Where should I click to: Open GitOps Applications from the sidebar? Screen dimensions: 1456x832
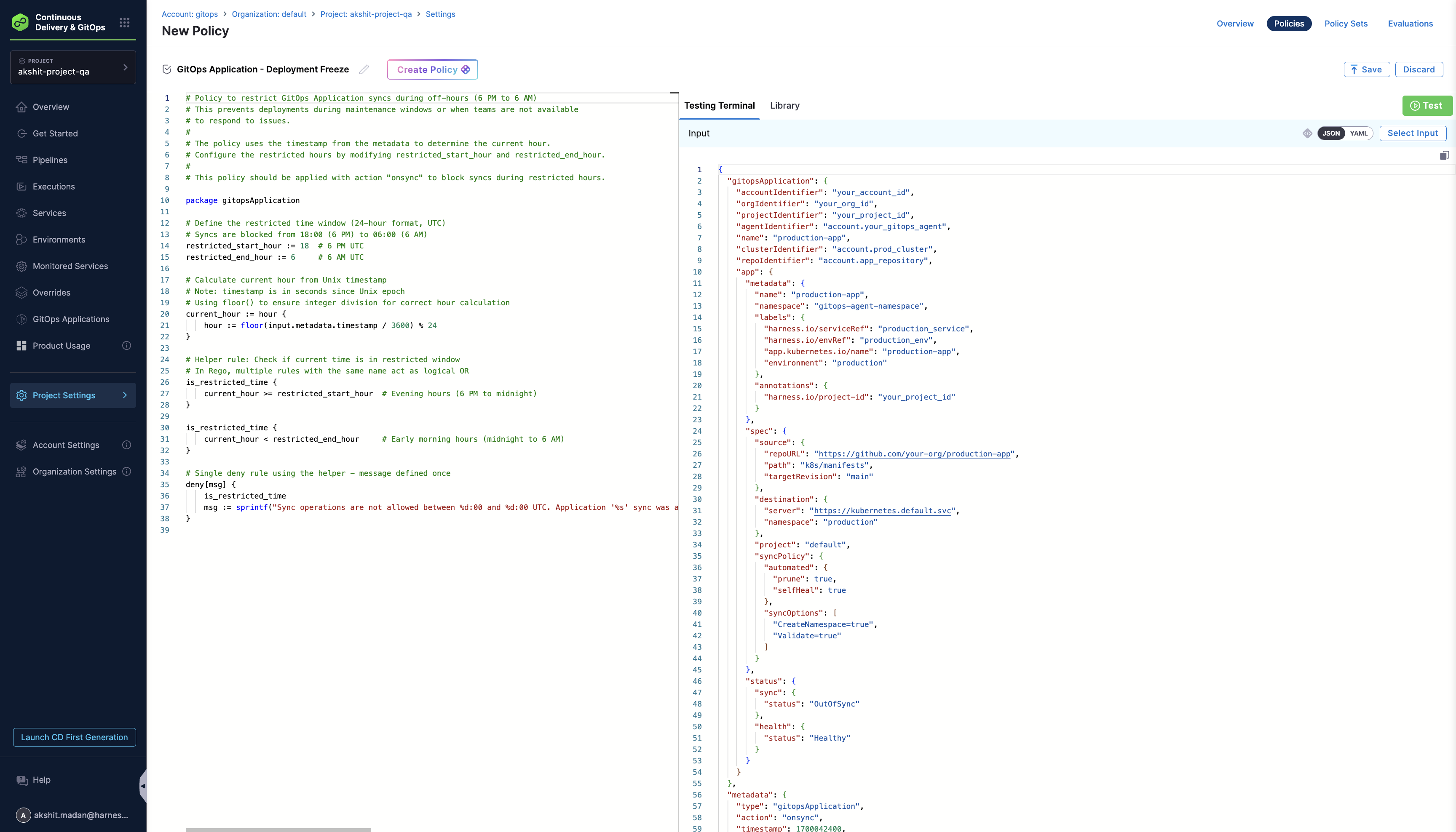click(71, 319)
